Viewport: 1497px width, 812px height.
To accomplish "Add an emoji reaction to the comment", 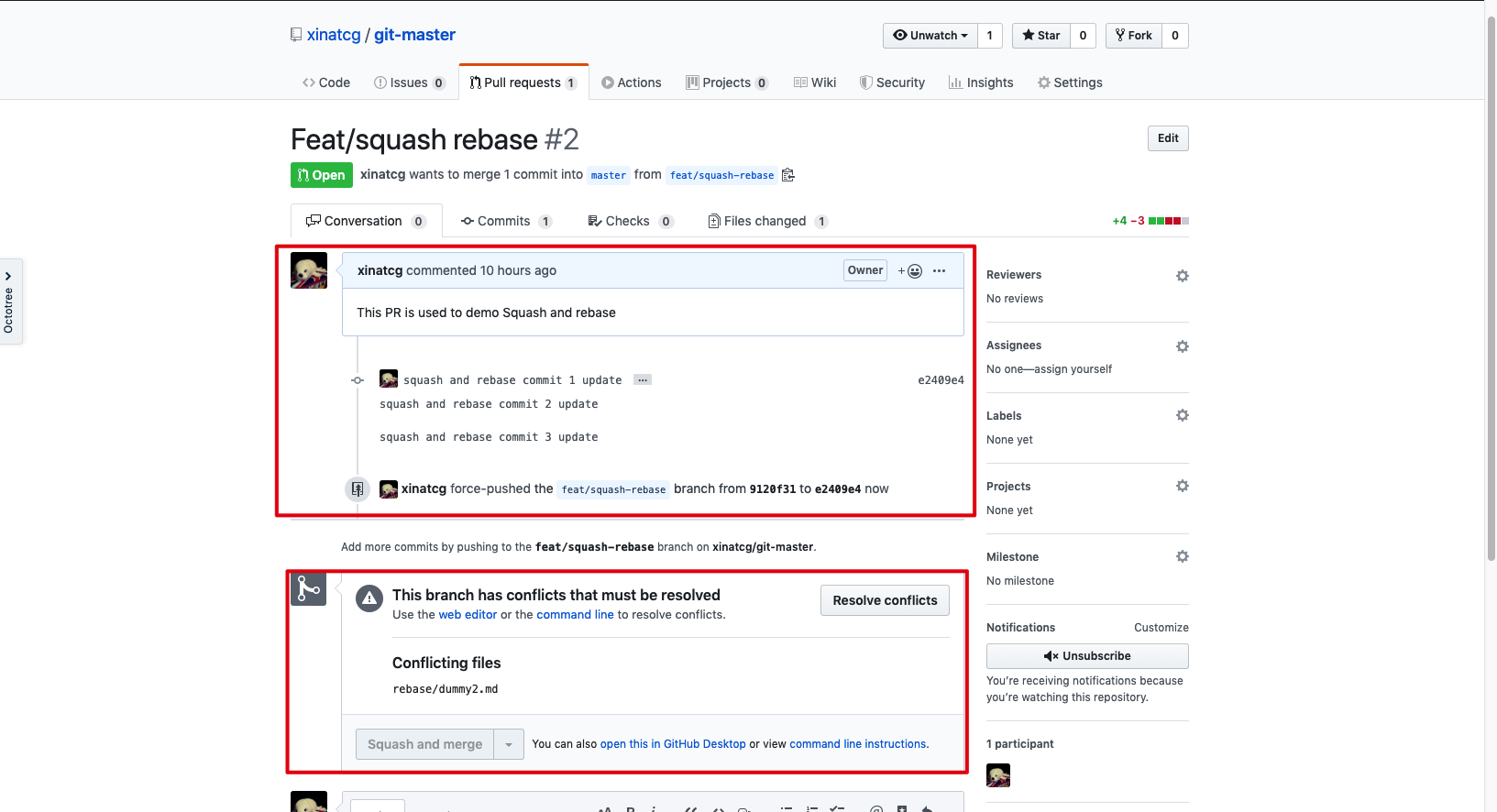I will pos(909,270).
